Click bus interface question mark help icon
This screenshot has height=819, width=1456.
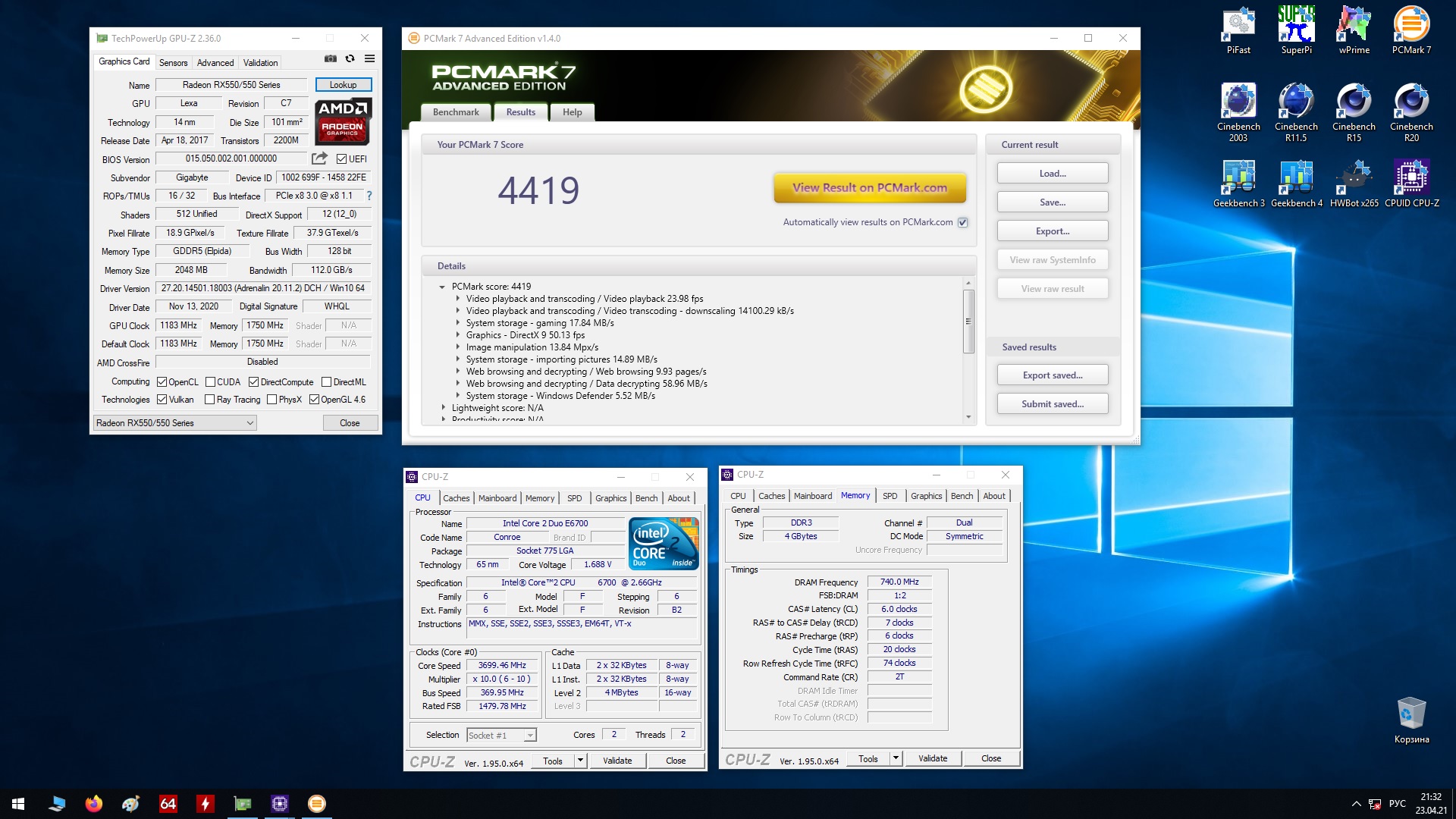pos(369,196)
